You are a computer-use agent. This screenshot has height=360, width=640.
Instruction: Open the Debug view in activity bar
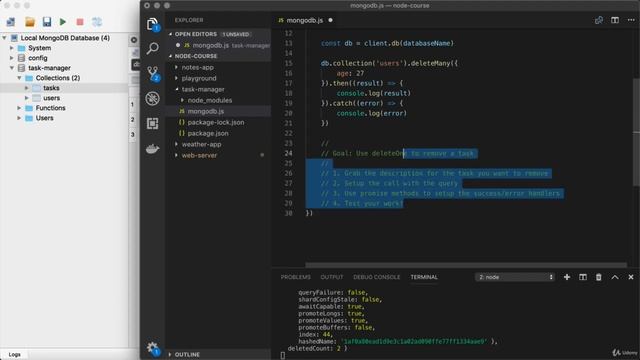(152, 98)
